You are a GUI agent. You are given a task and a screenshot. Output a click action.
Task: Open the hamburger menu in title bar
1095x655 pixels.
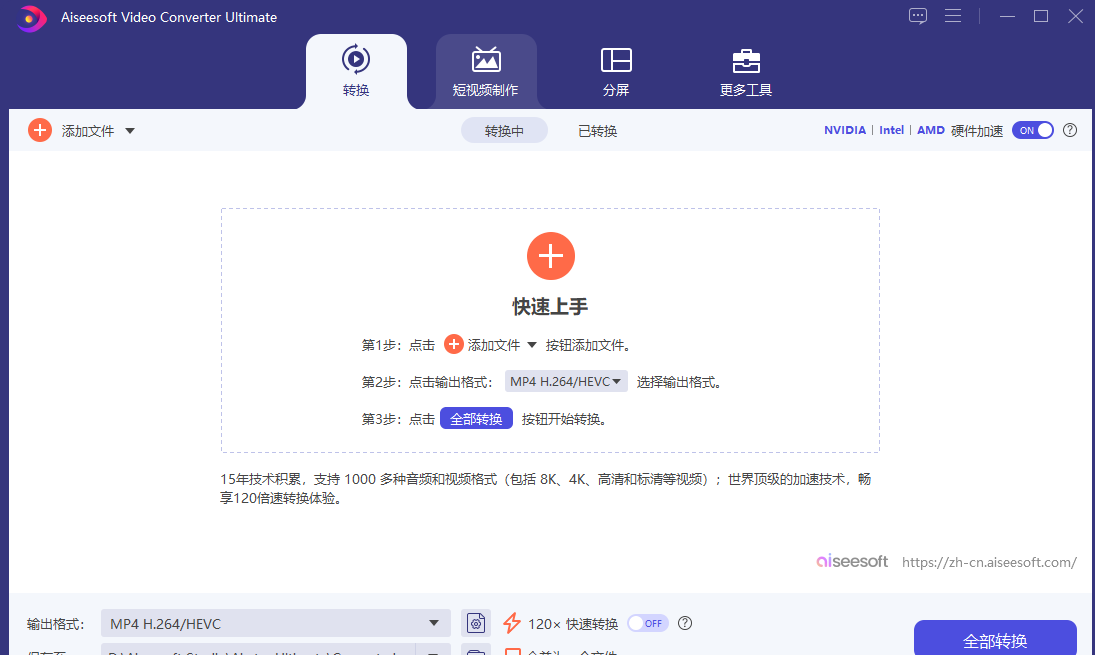953,16
